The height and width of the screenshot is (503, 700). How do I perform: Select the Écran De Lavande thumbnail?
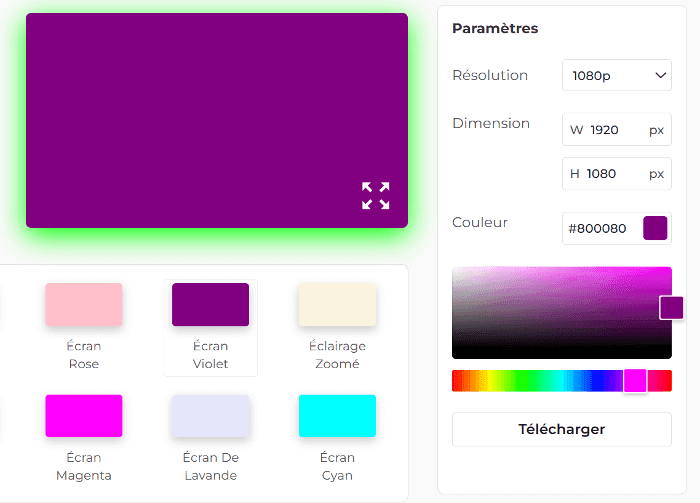click(210, 416)
